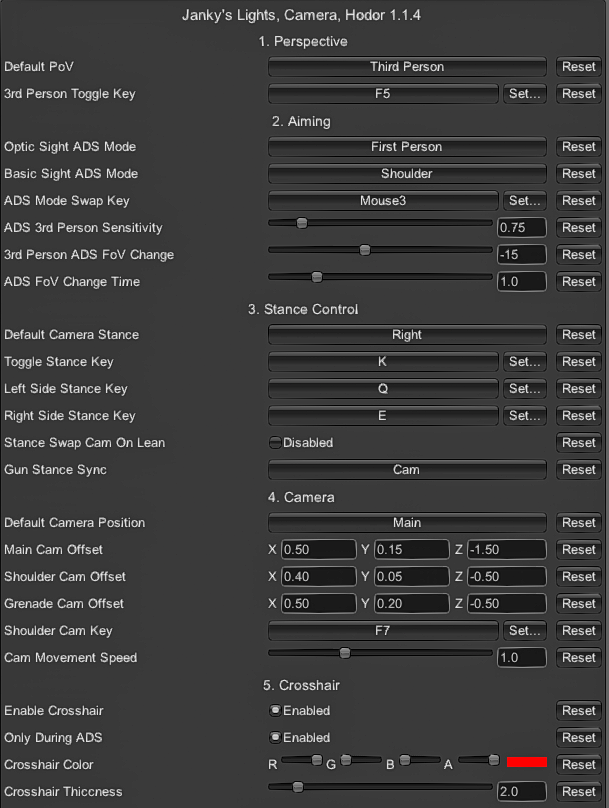Toggle Only During ADS setting

pyautogui.click(x=275, y=738)
